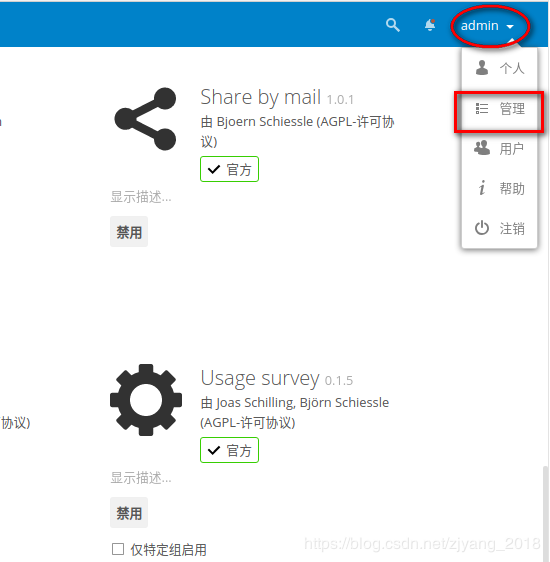550x562 pixels.
Task: Click the vertical scrollbar on the right
Action: click(x=545, y=513)
